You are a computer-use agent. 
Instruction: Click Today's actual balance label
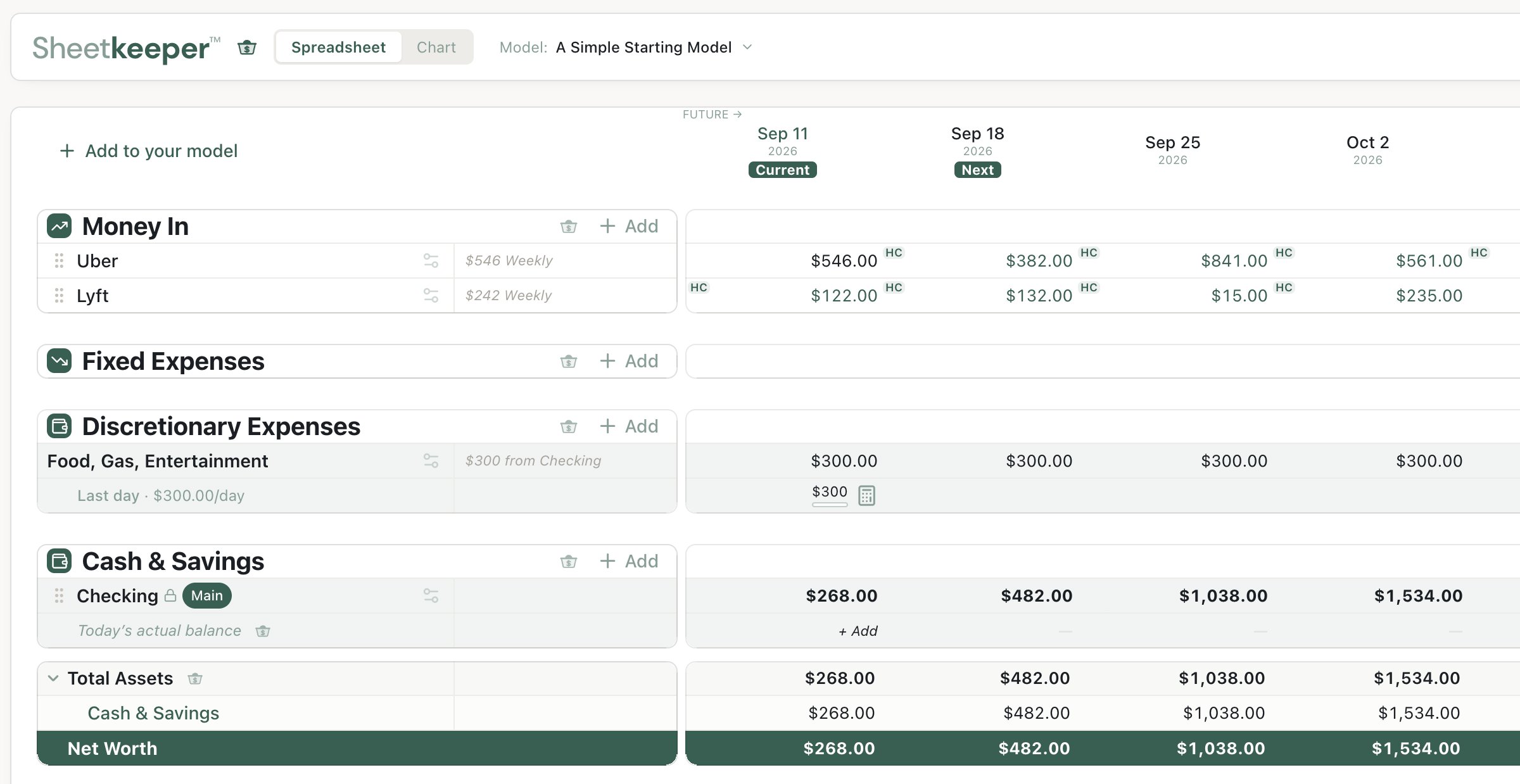(160, 631)
